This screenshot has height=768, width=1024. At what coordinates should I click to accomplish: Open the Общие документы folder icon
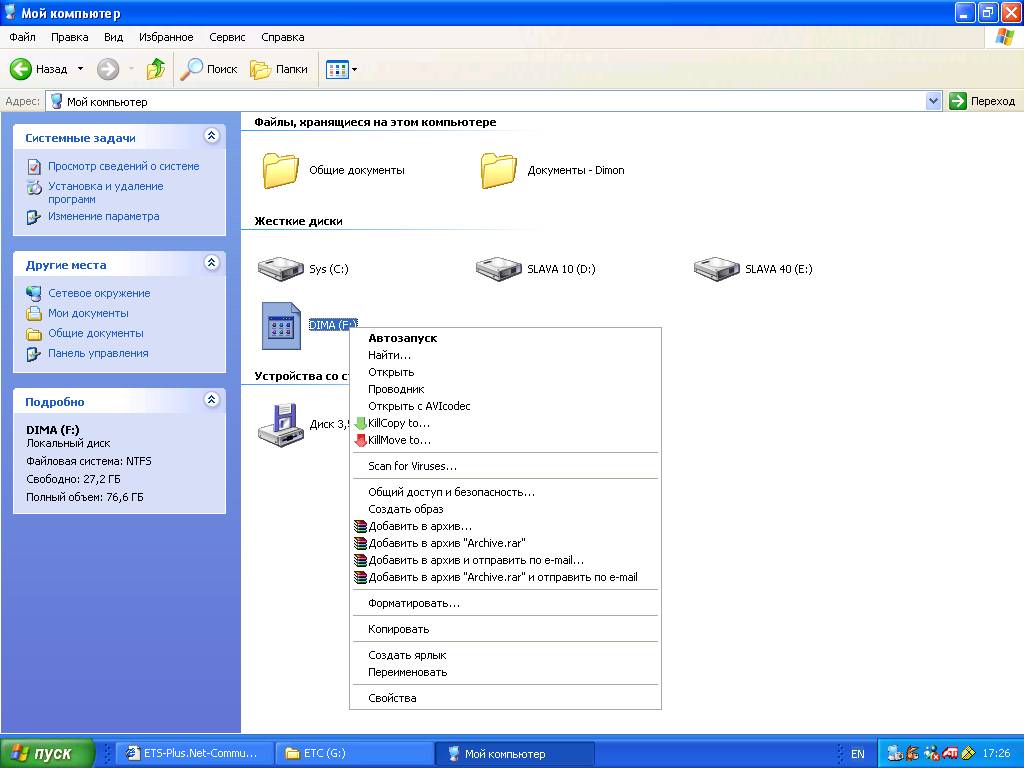pyautogui.click(x=280, y=170)
